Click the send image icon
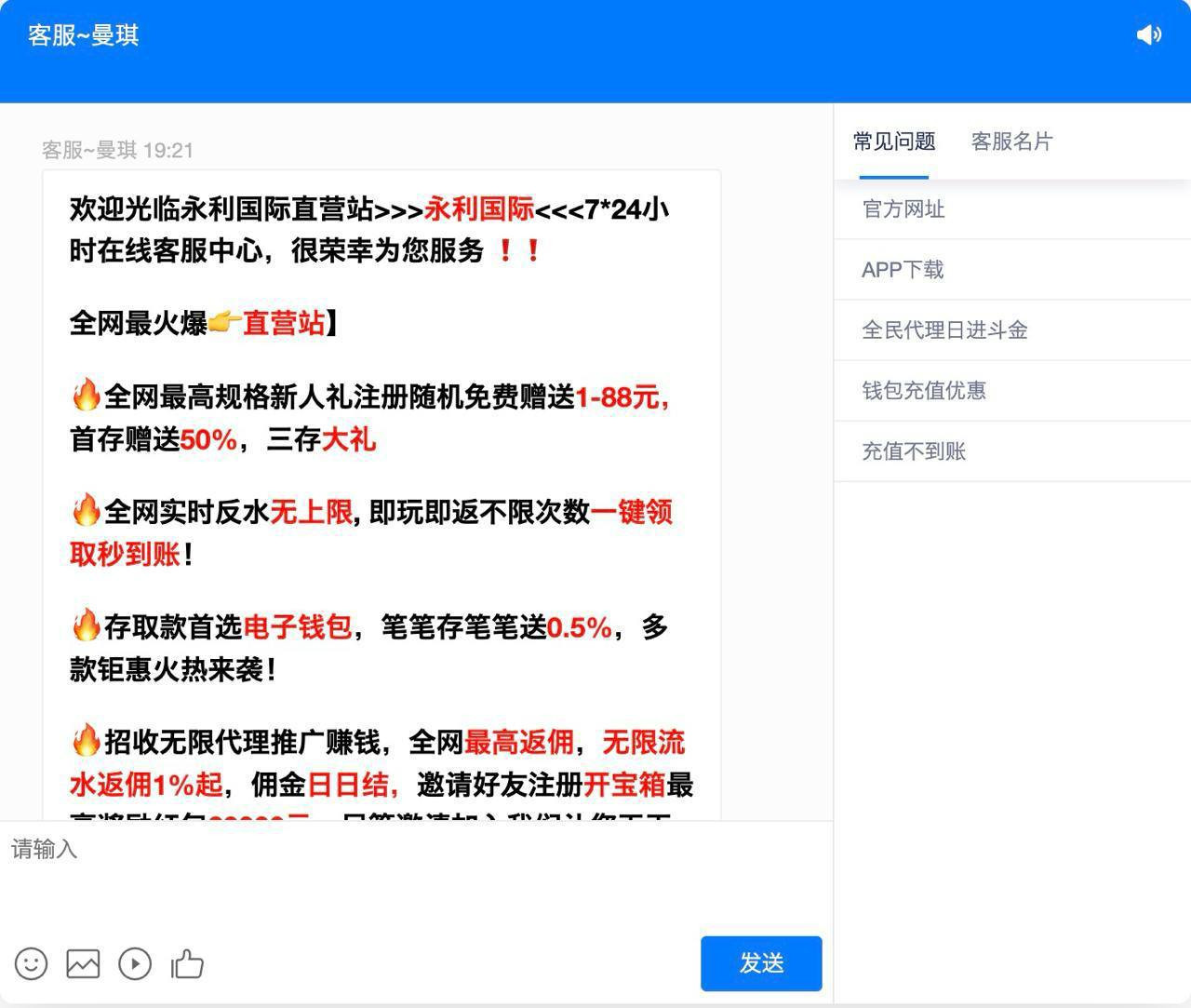Viewport: 1191px width, 1008px height. (x=83, y=963)
